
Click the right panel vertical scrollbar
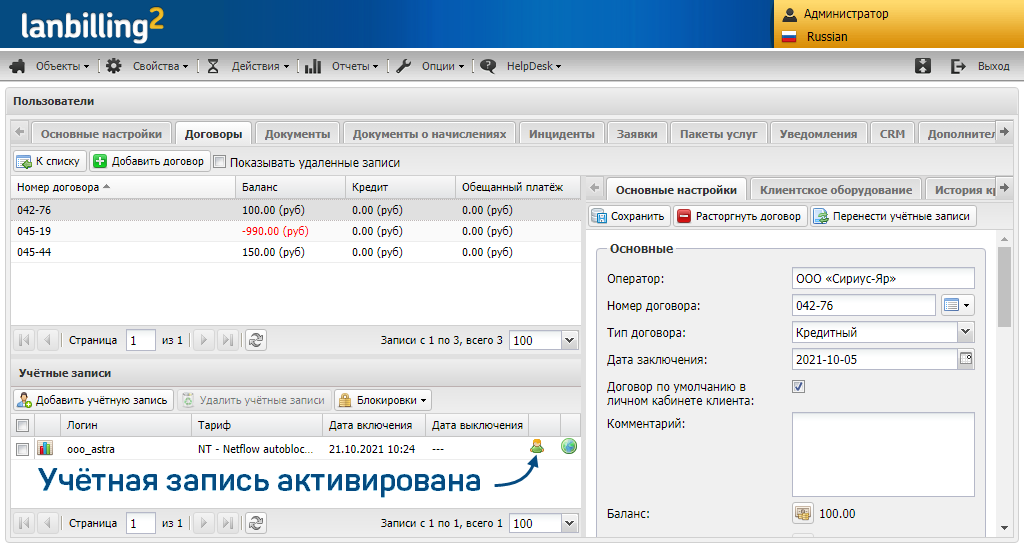click(x=1004, y=287)
